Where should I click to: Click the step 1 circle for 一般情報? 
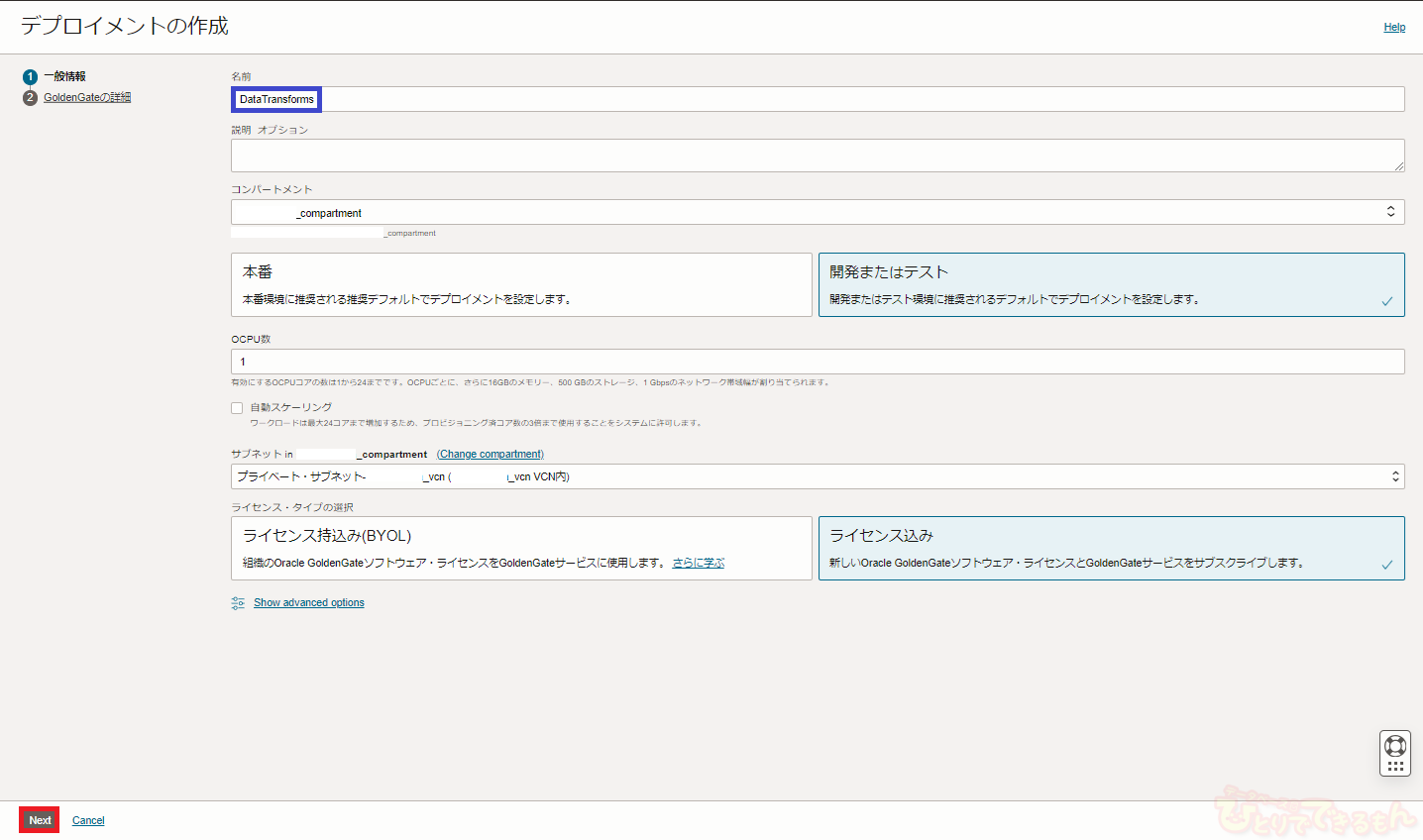click(x=30, y=77)
